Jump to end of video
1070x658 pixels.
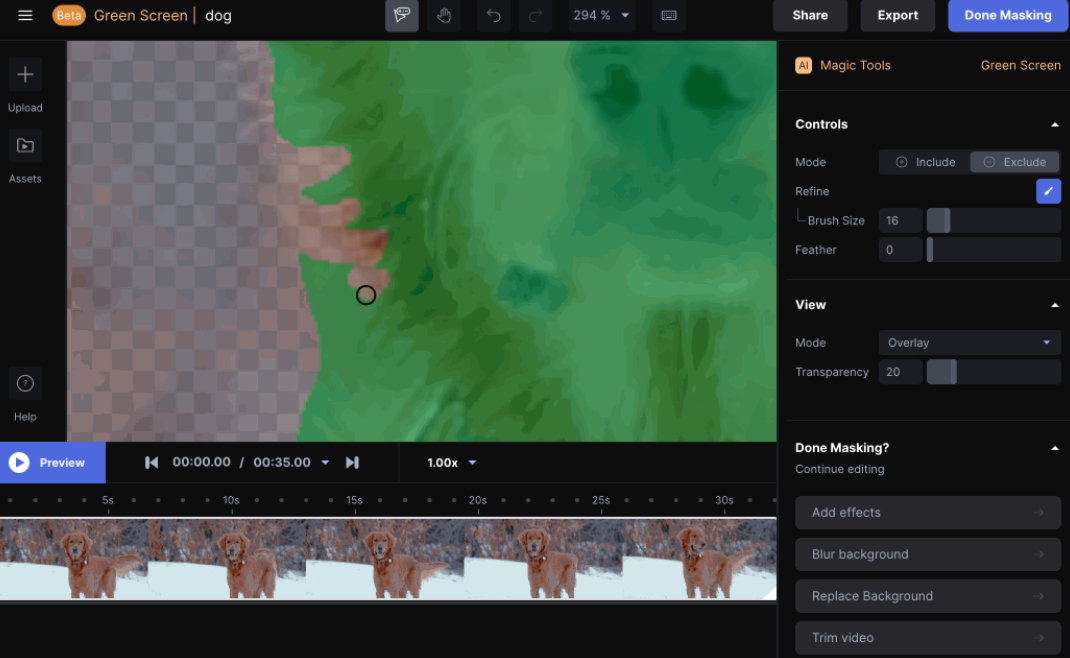[x=352, y=463]
